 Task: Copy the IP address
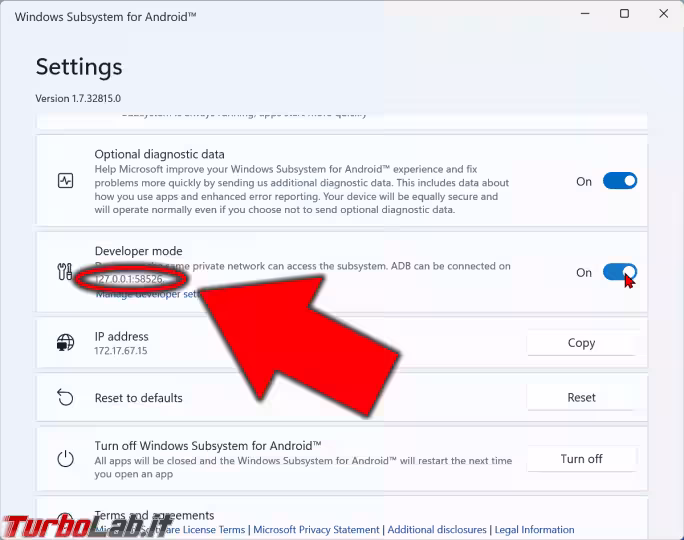[581, 343]
